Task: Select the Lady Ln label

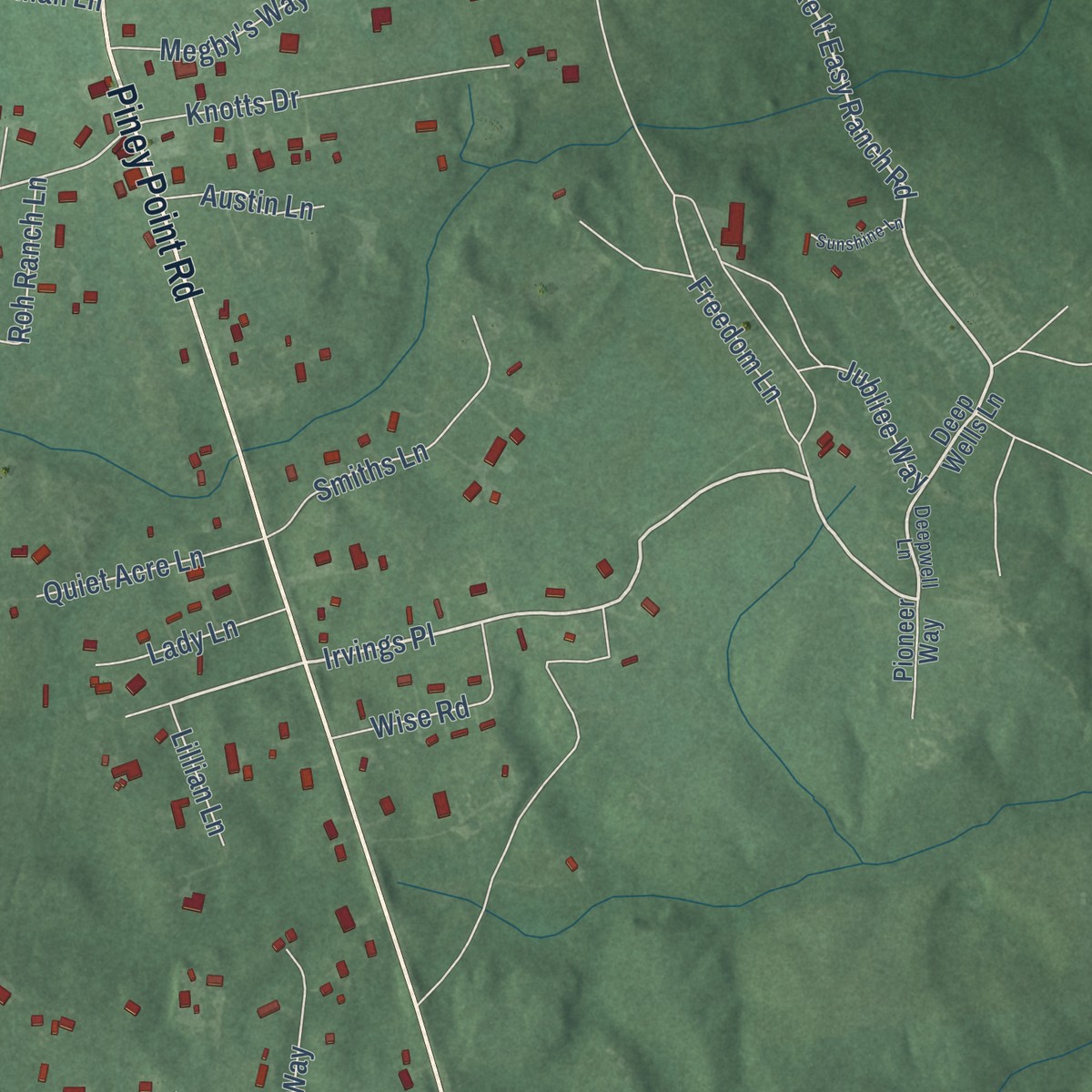Action: 193,642
